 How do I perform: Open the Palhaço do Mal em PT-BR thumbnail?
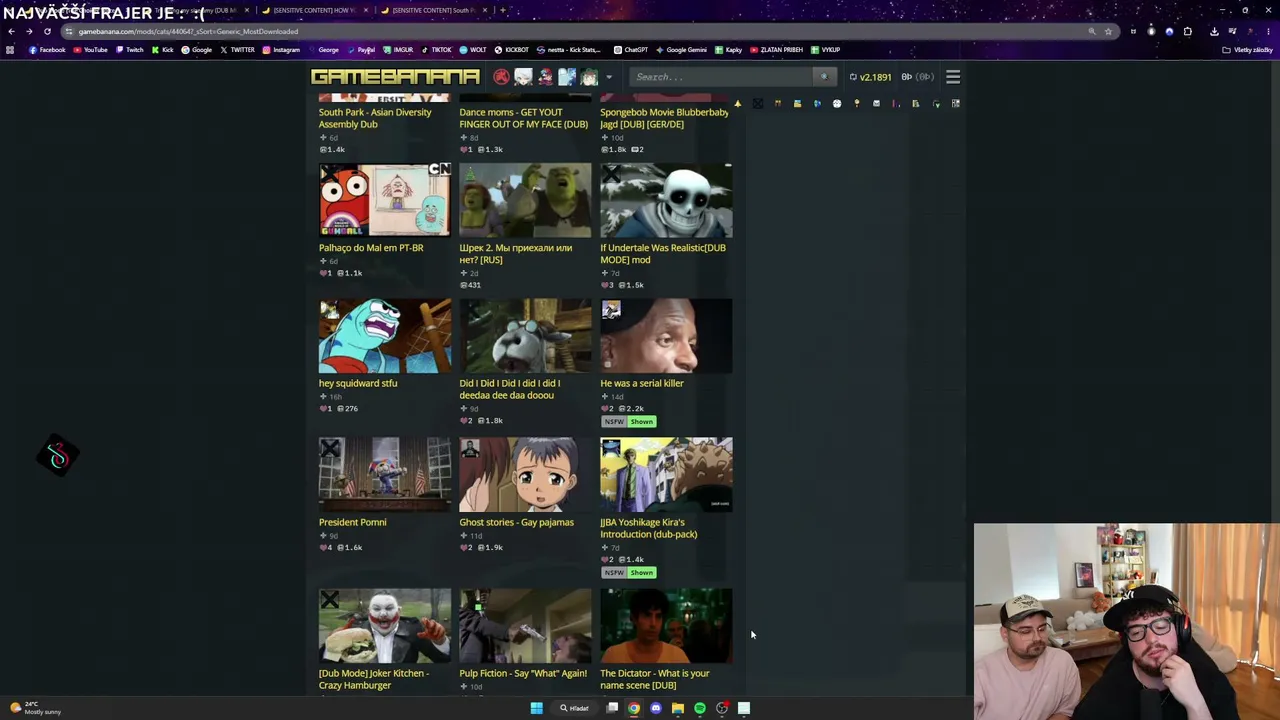(385, 200)
